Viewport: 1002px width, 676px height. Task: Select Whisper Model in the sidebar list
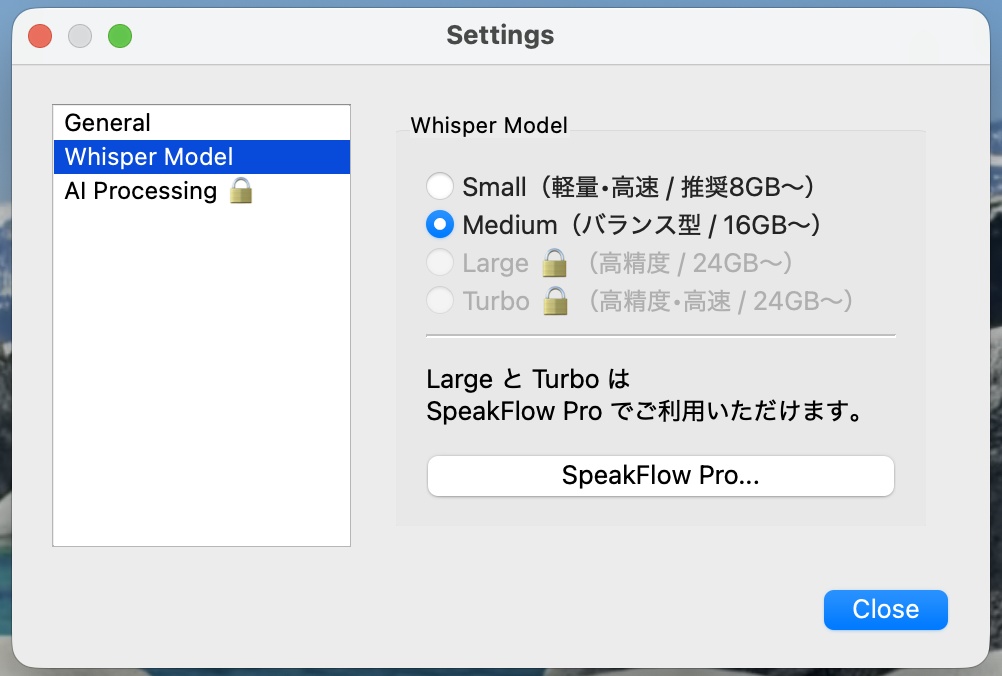[201, 157]
